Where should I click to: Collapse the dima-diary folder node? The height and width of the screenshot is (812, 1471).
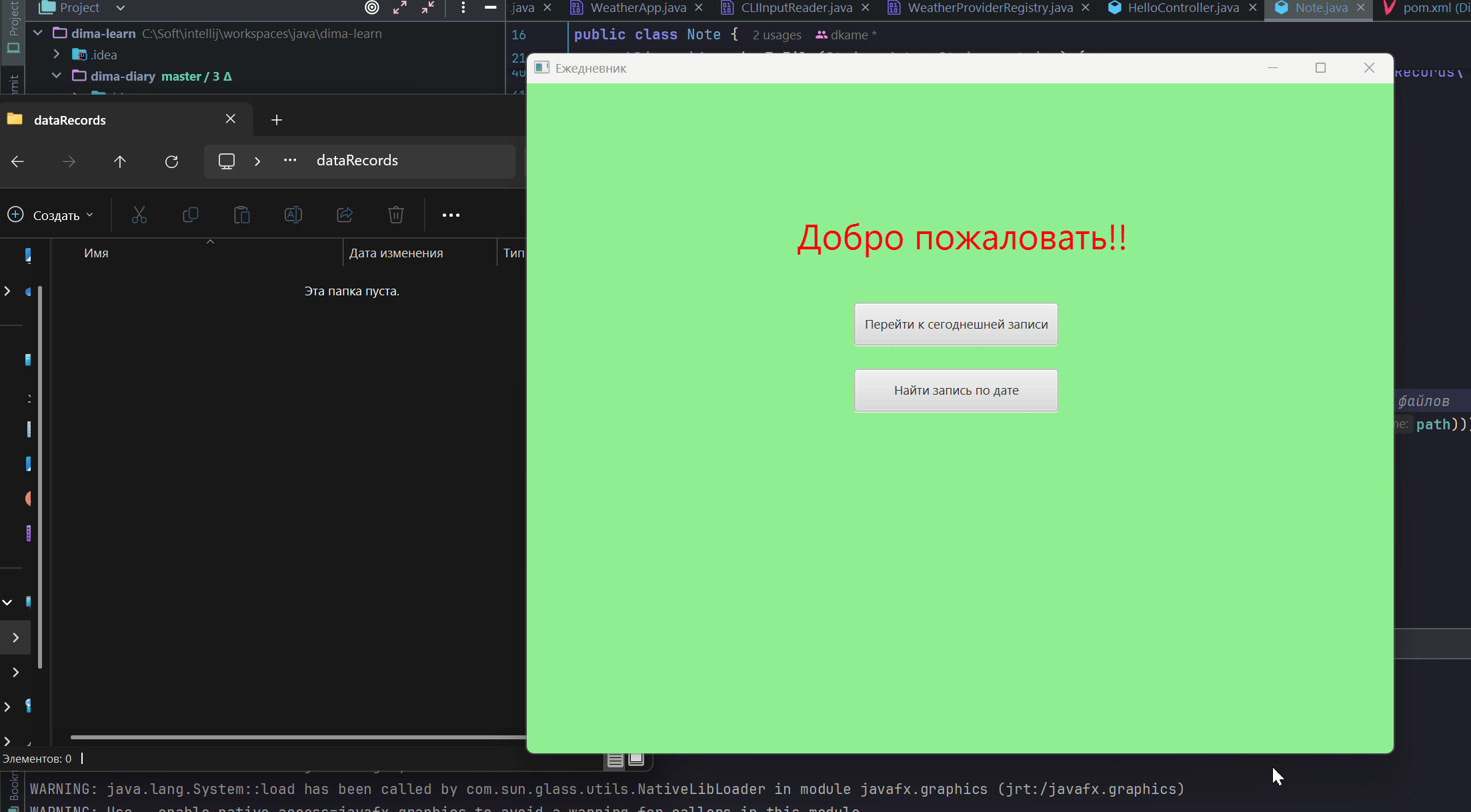tap(57, 75)
